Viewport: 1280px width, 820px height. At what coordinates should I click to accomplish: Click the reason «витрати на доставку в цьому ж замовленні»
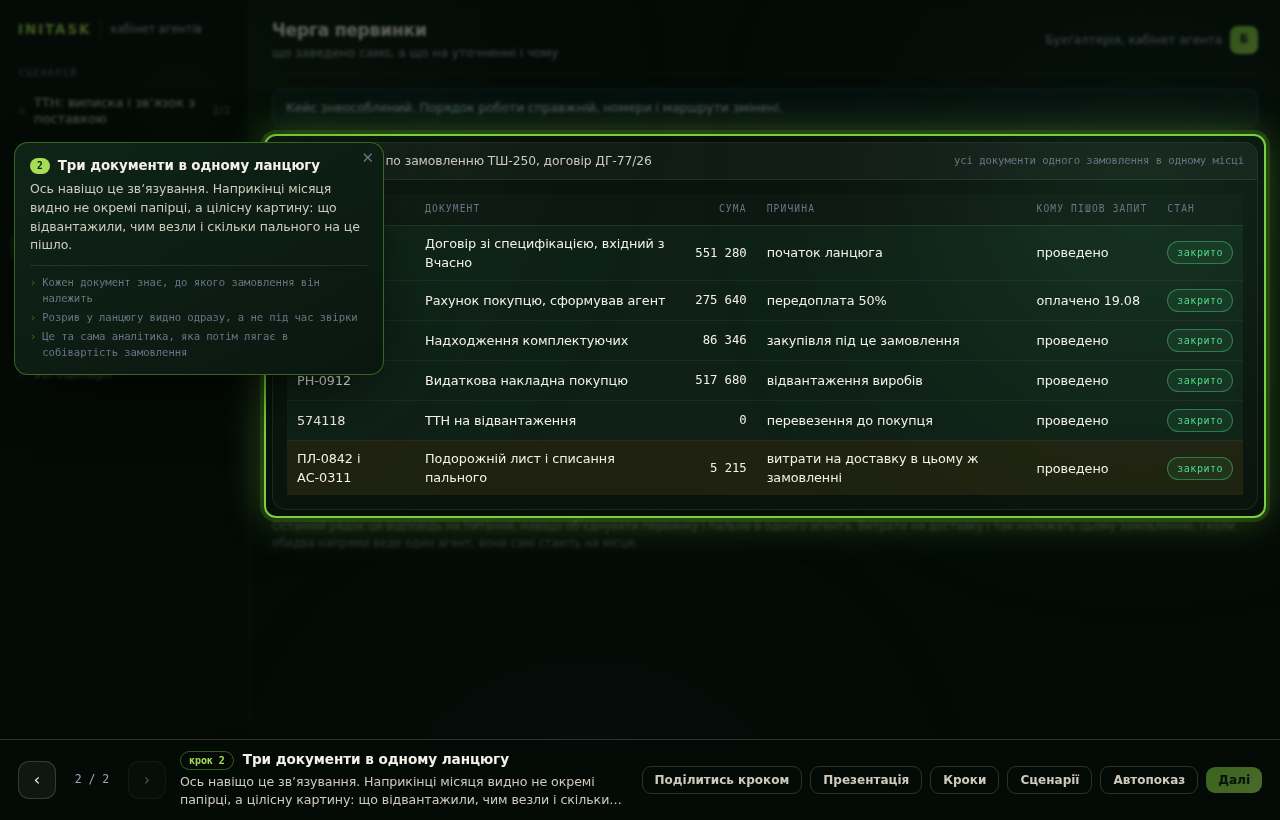[x=873, y=469]
